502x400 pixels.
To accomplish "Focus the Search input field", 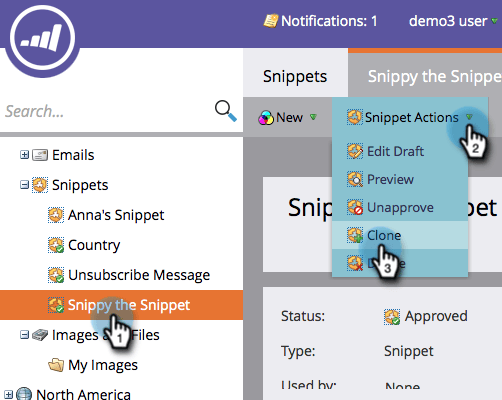I will point(107,111).
